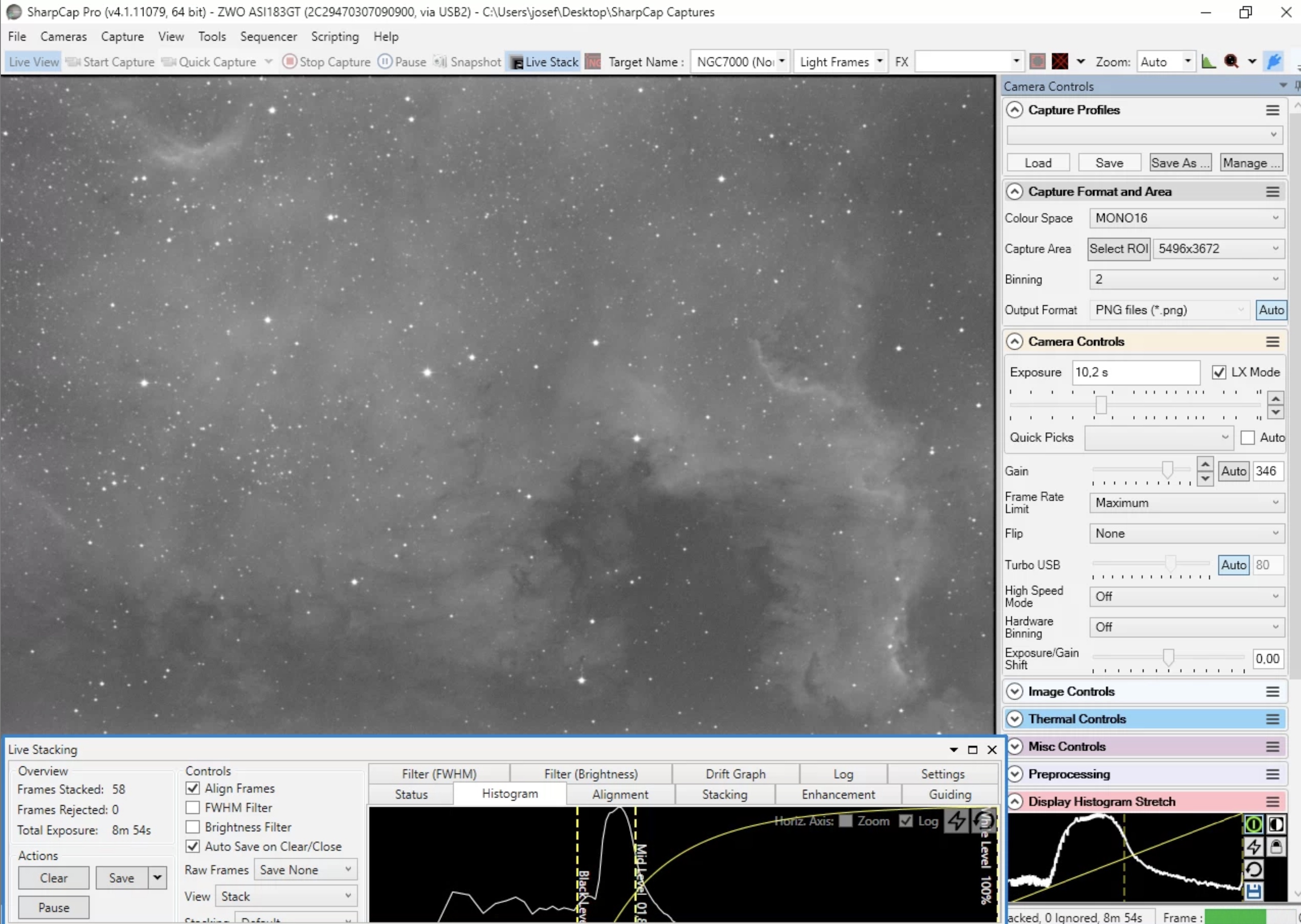Click green power icon in display stretch
Screen dimensions: 1301x924
pyautogui.click(x=1253, y=824)
